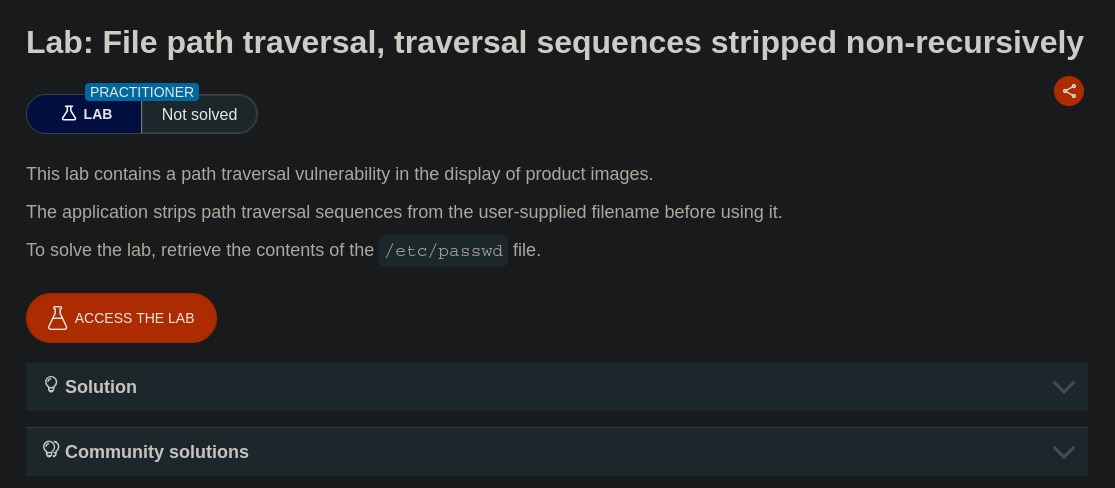Click the Not solved status indicator
Viewport: 1115px width, 488px height.
click(199, 114)
